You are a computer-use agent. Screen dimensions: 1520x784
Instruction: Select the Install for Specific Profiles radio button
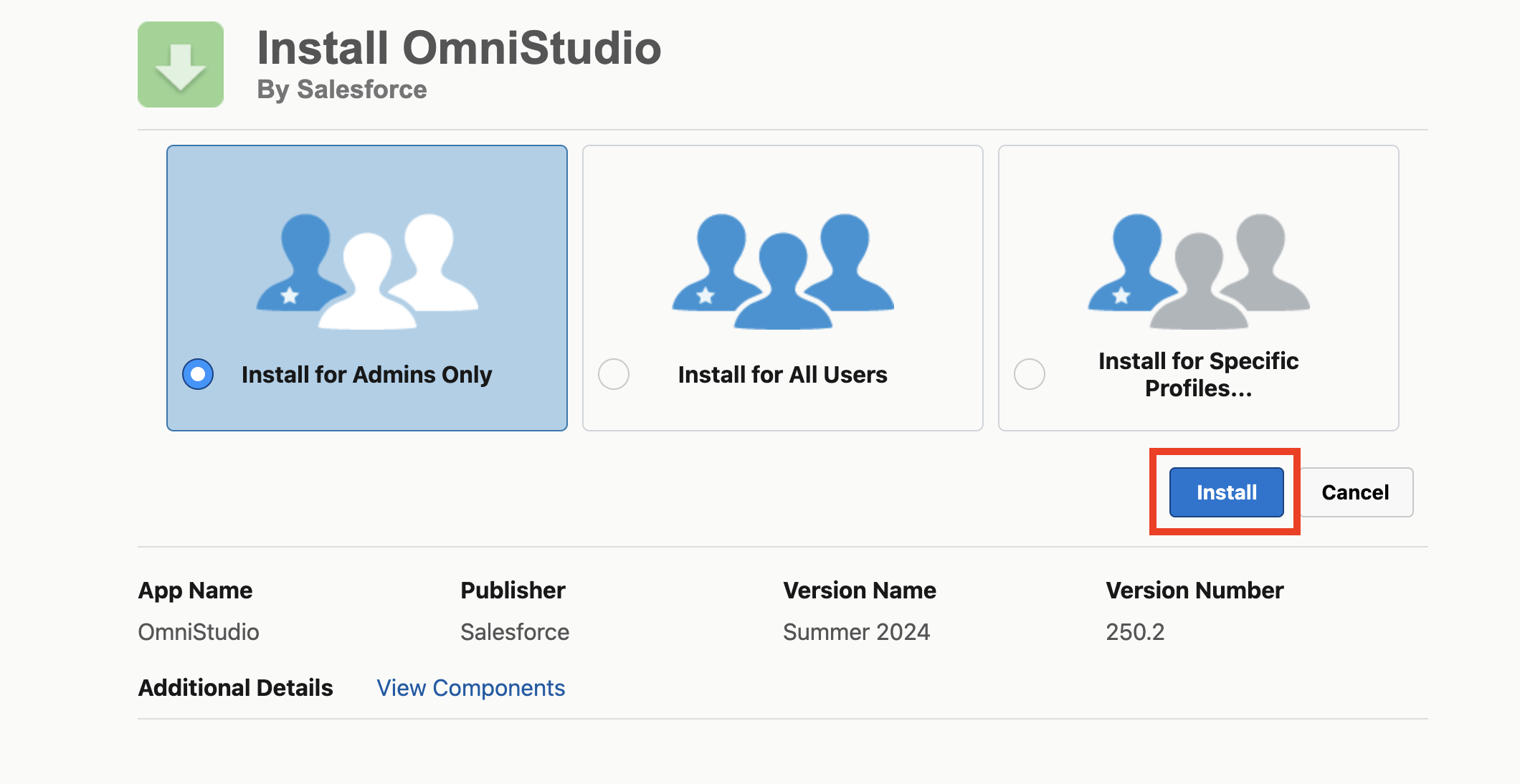[1030, 374]
